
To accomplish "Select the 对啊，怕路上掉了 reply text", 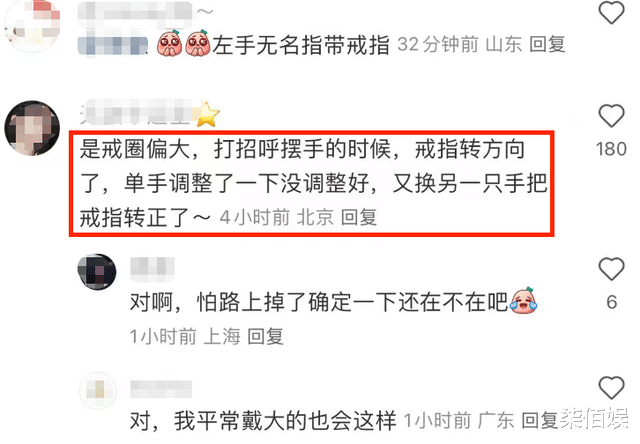I will (x=320, y=302).
